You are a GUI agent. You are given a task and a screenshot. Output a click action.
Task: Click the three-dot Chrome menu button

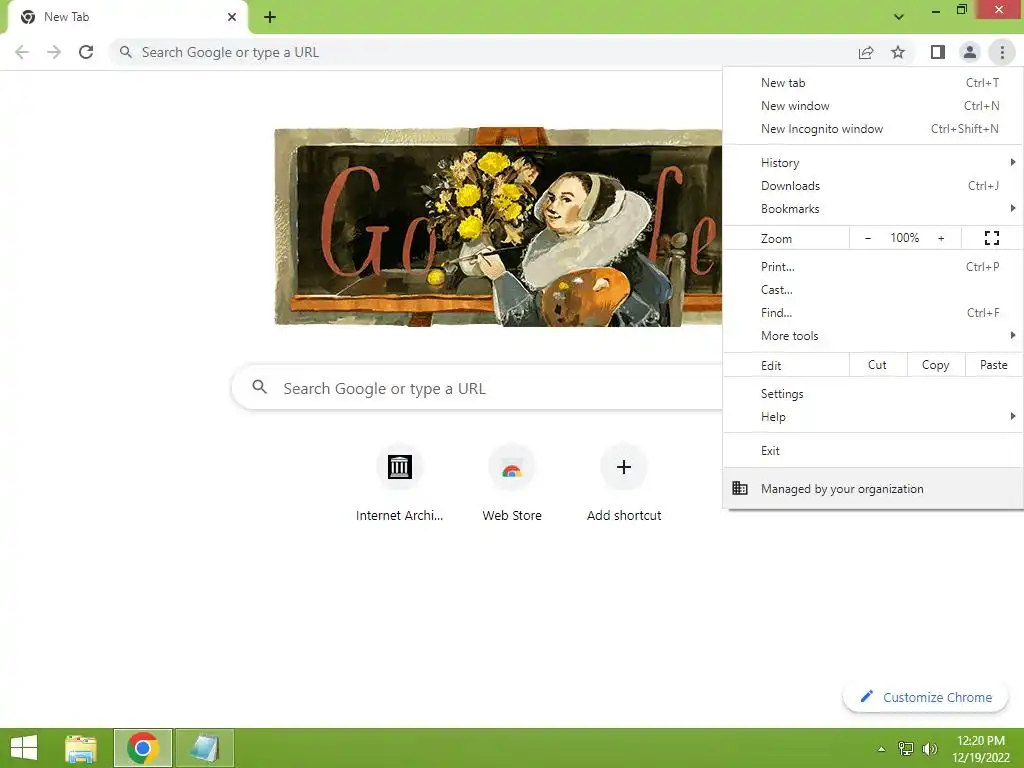point(1002,52)
